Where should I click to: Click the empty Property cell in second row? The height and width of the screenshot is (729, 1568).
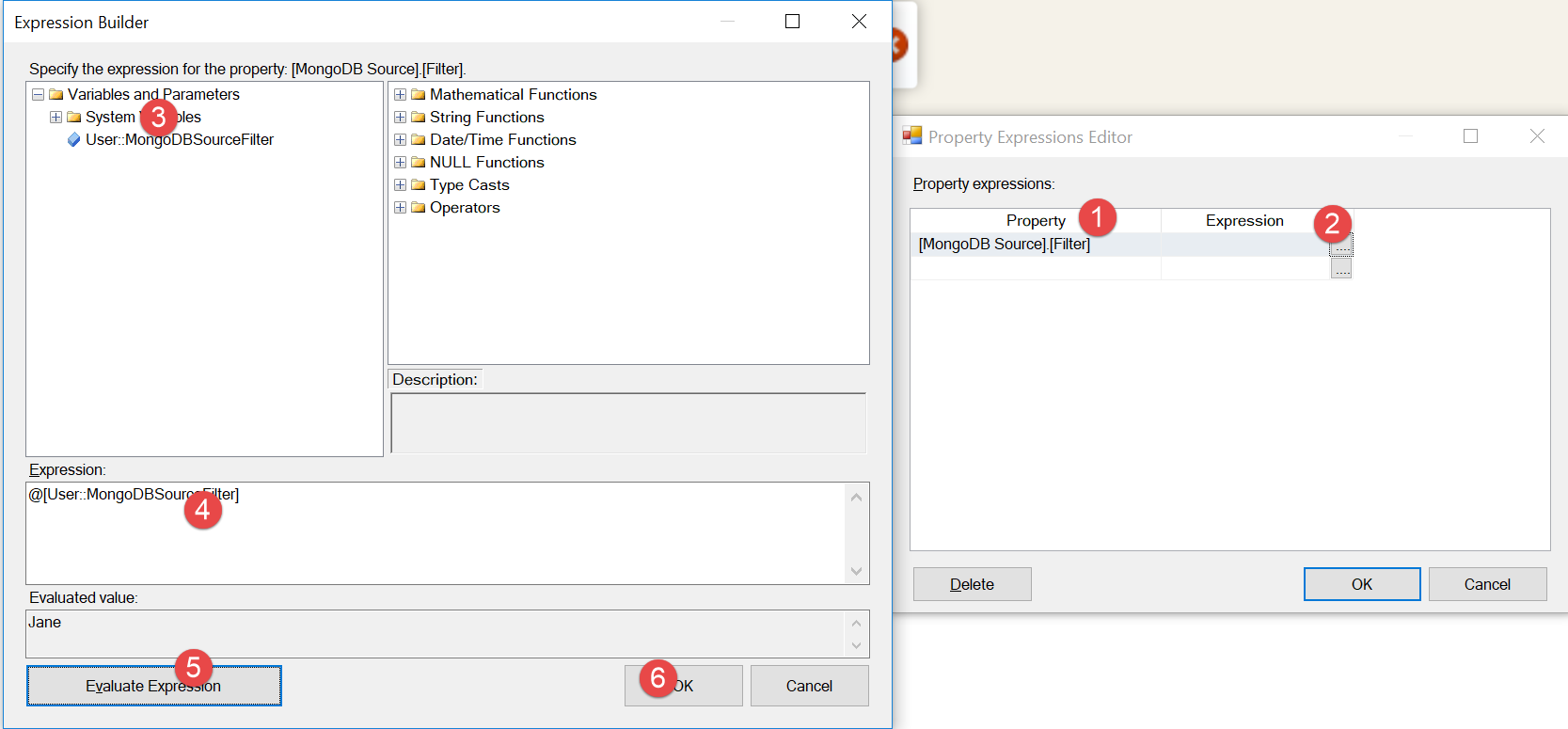coord(1036,268)
